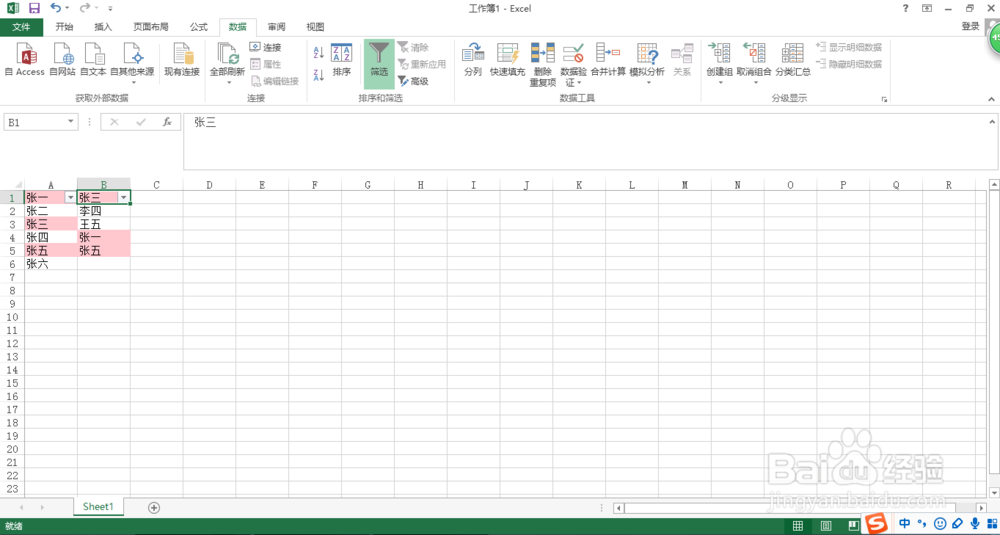Click inside the formula bar input
The image size is (1000, 535).
(x=584, y=141)
